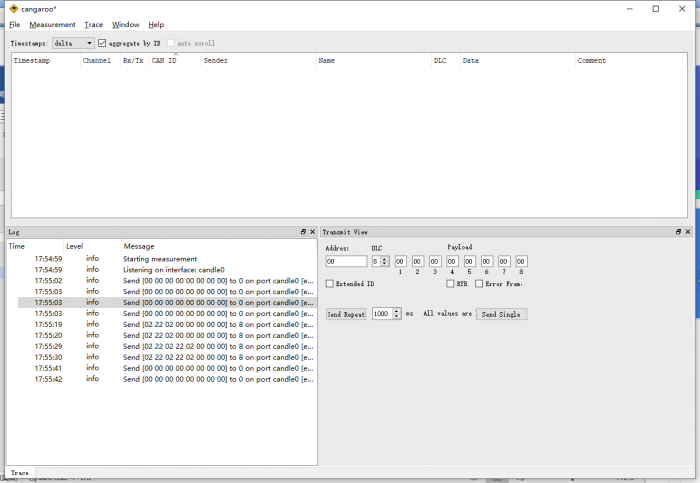Viewport: 700px width, 483px height.
Task: Click payload byte 3 field
Action: [x=435, y=262]
